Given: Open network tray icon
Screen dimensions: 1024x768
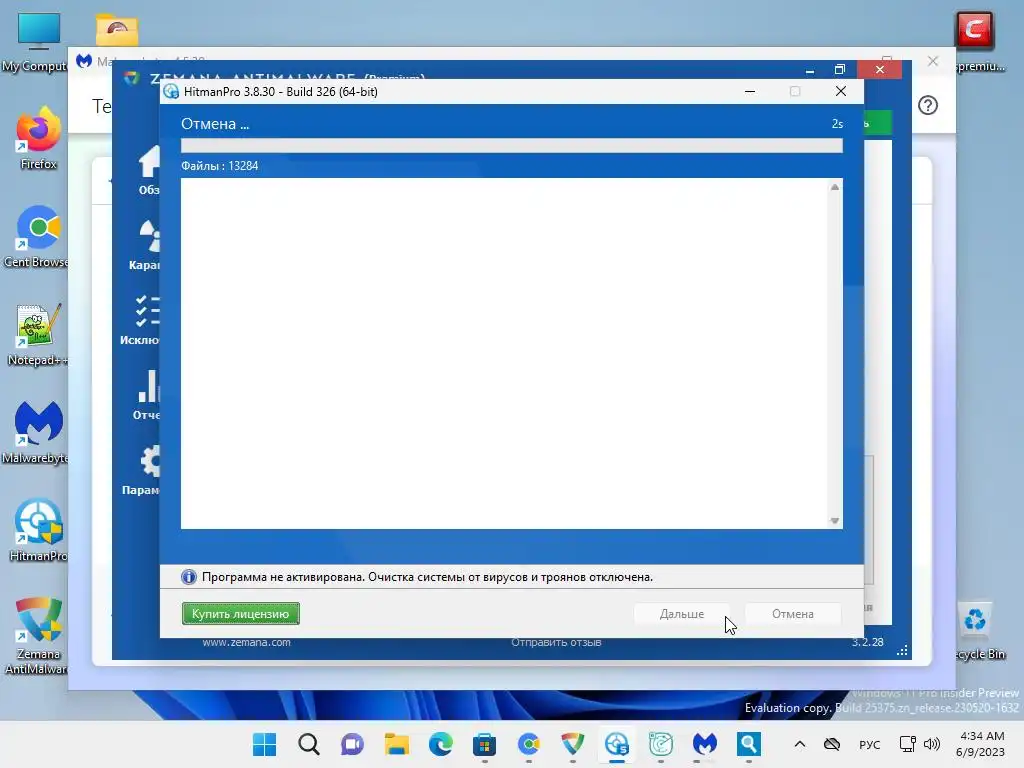Looking at the screenshot, I should 908,744.
